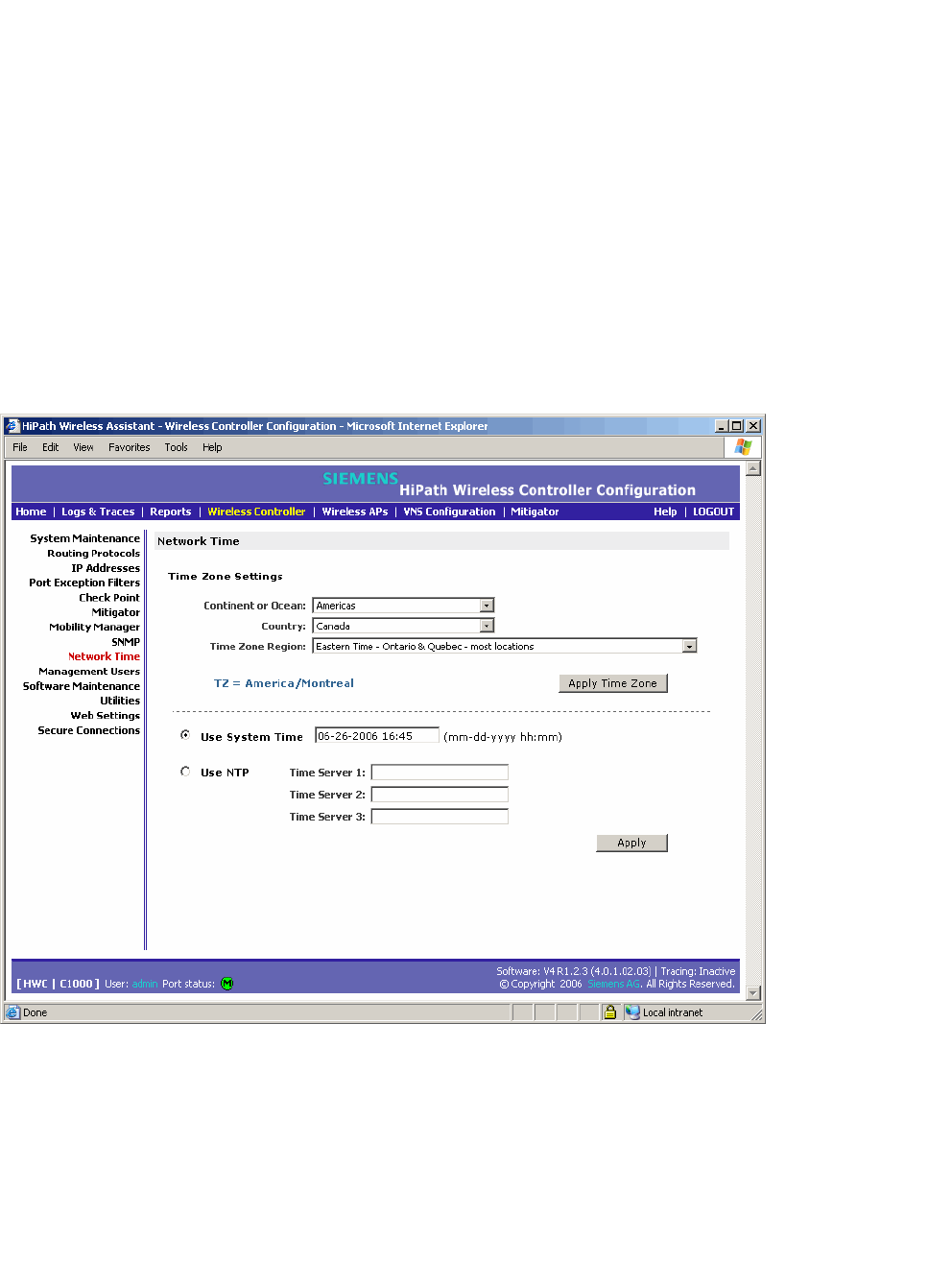Click the scrollbar down arrow
The image size is (952, 1261).
[x=753, y=993]
